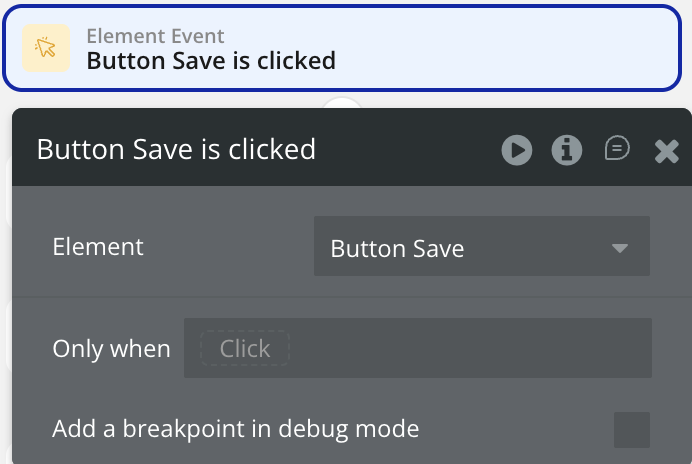Viewport: 692px width, 464px height.
Task: Click the play icon in the panel header
Action: coord(517,151)
